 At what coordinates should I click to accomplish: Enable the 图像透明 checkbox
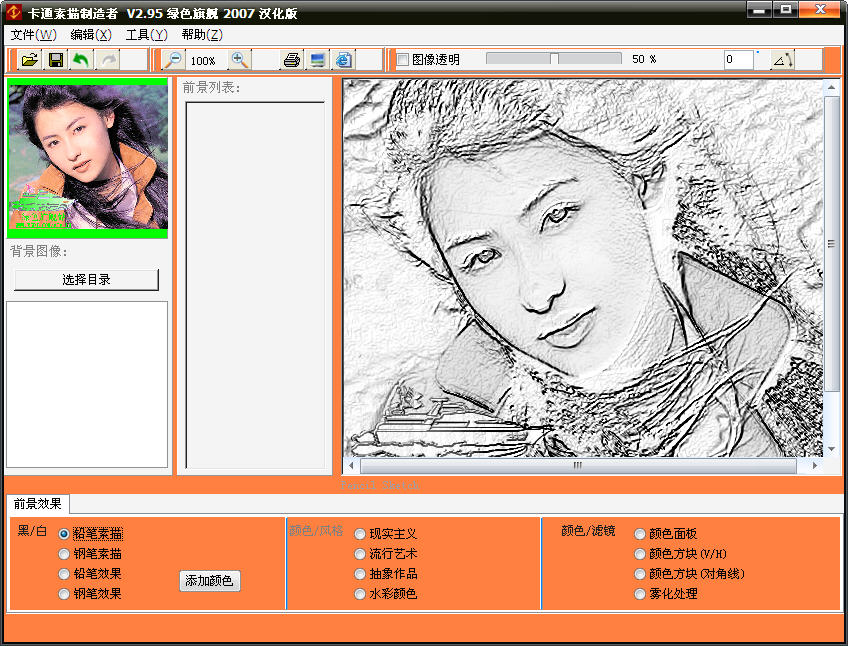coord(403,60)
